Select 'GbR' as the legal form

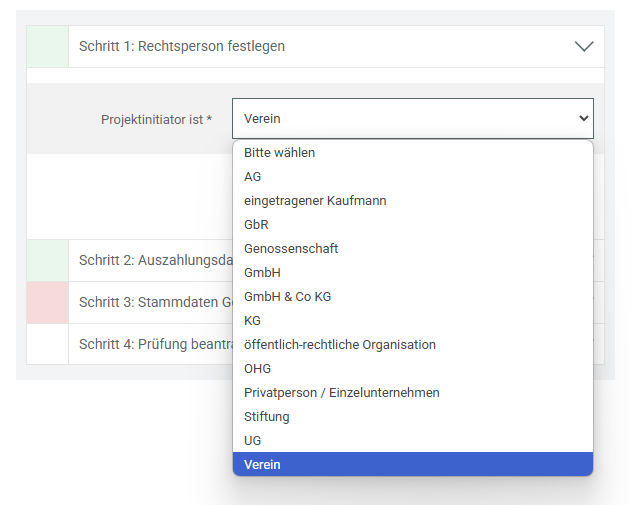257,225
